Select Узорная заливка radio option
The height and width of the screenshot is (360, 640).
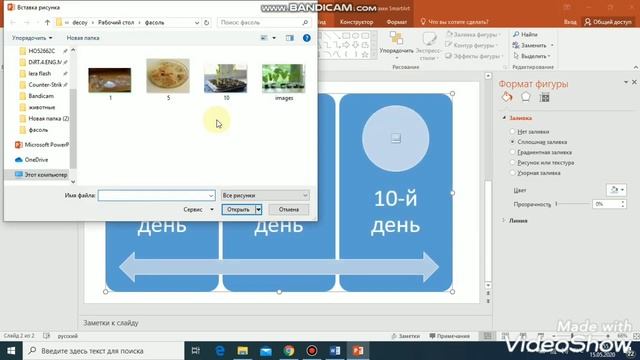click(513, 173)
